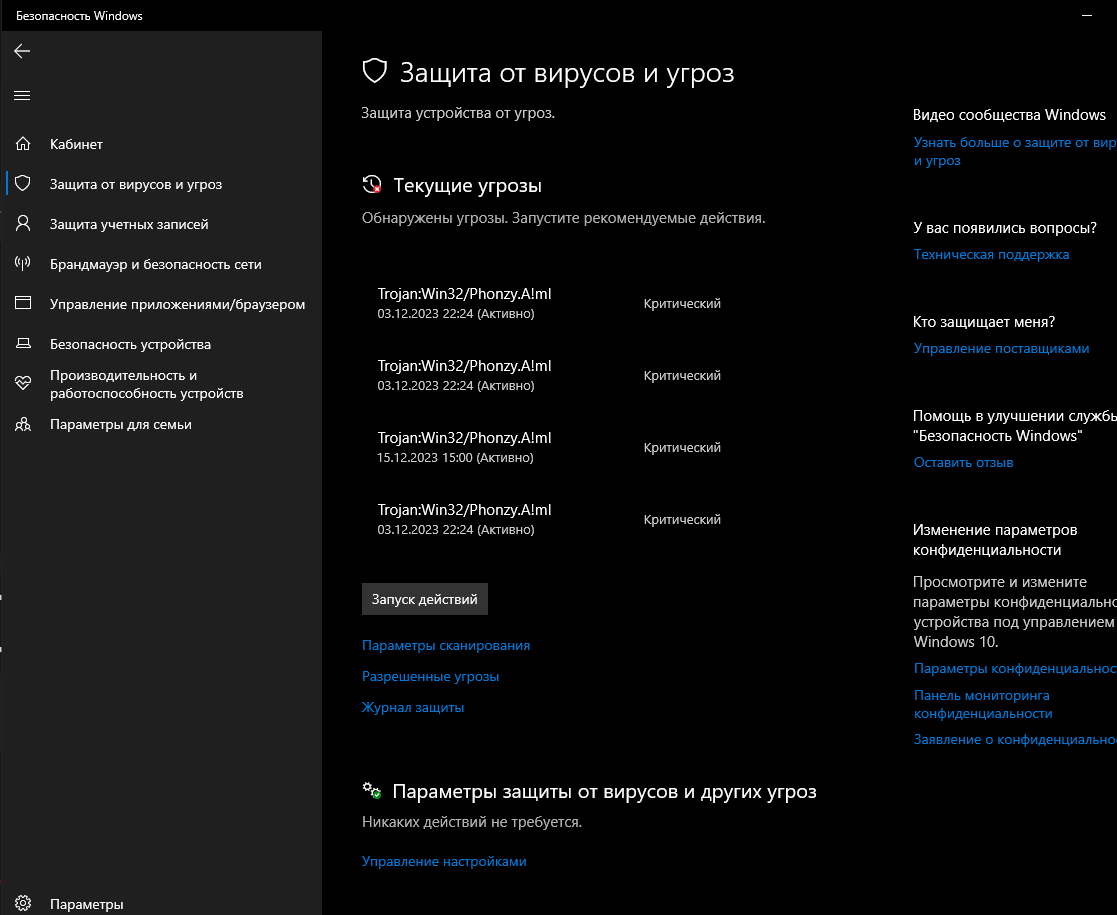Open the Кабинет home icon
The image size is (1117, 915).
pos(23,144)
